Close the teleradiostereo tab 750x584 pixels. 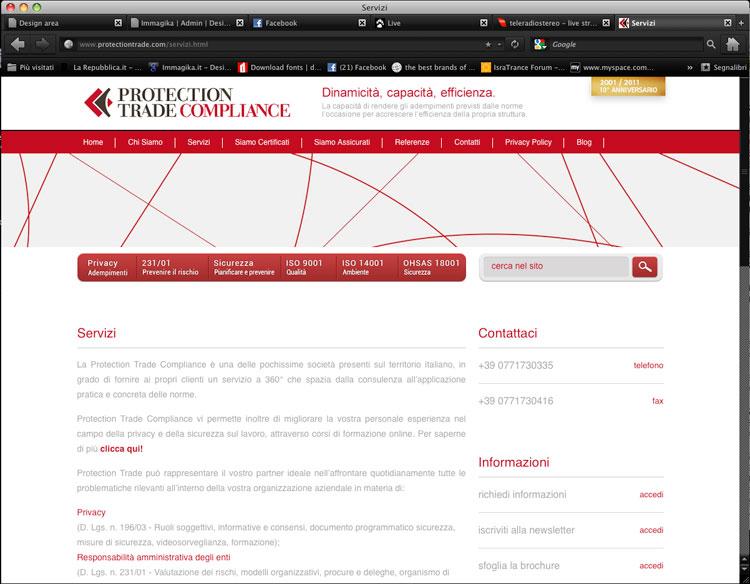click(x=606, y=23)
